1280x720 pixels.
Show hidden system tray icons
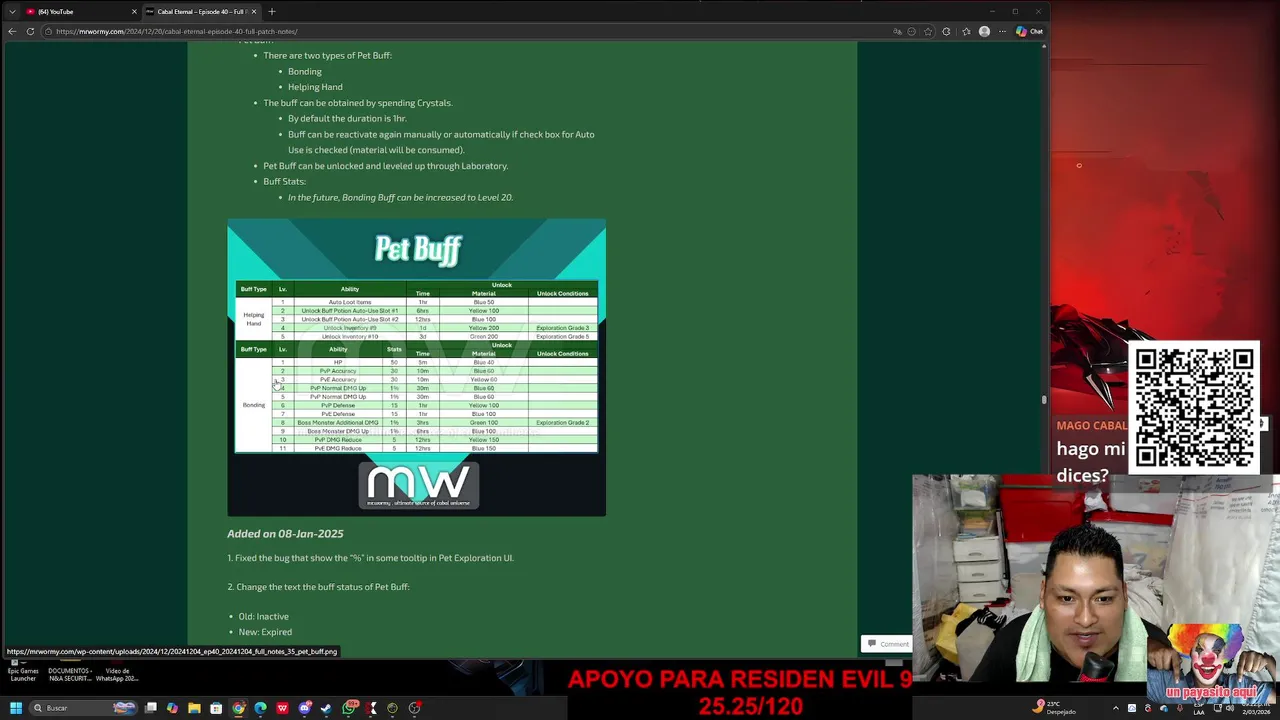(x=1116, y=708)
